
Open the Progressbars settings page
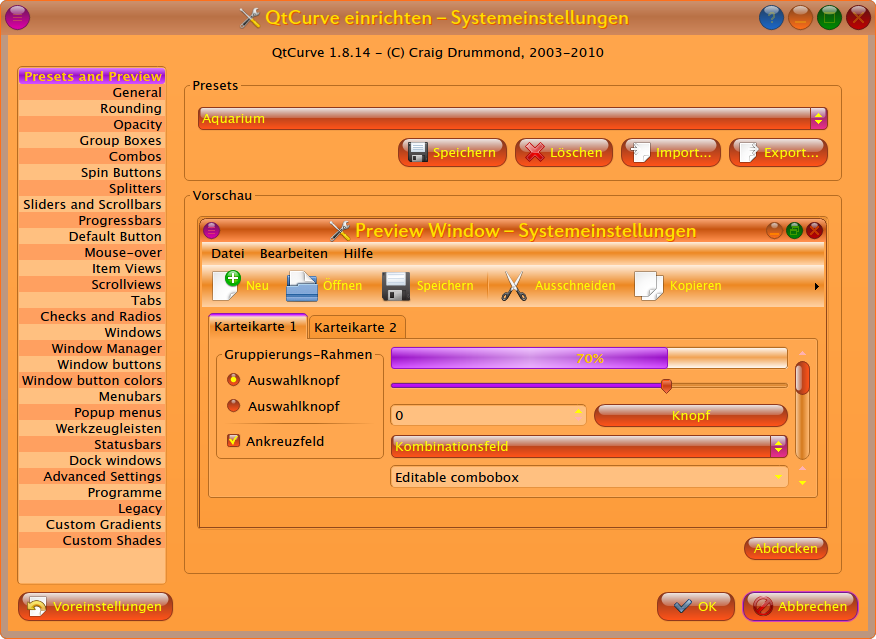tap(92, 220)
